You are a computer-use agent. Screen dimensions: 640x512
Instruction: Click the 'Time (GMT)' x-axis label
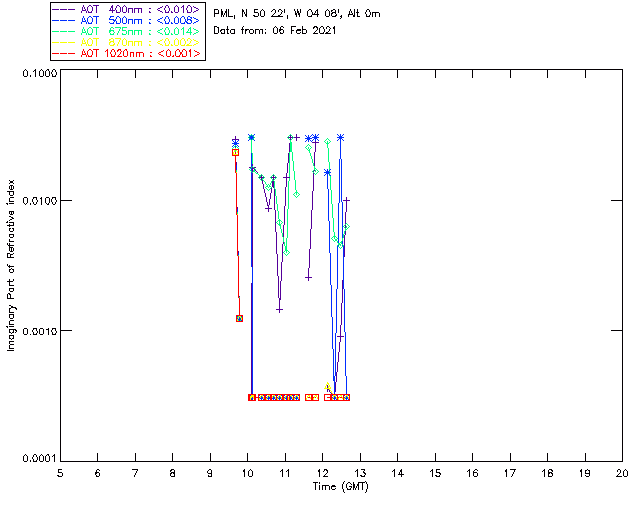click(340, 487)
